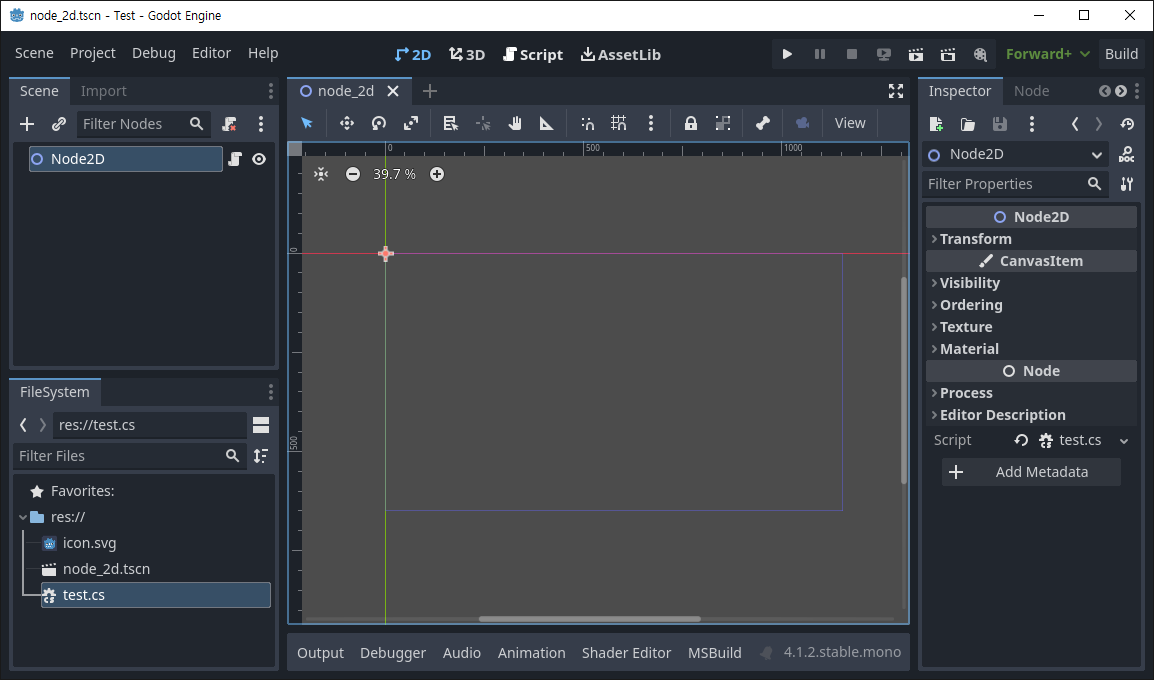1154x680 pixels.
Task: Open the Debug menu
Action: [154, 53]
